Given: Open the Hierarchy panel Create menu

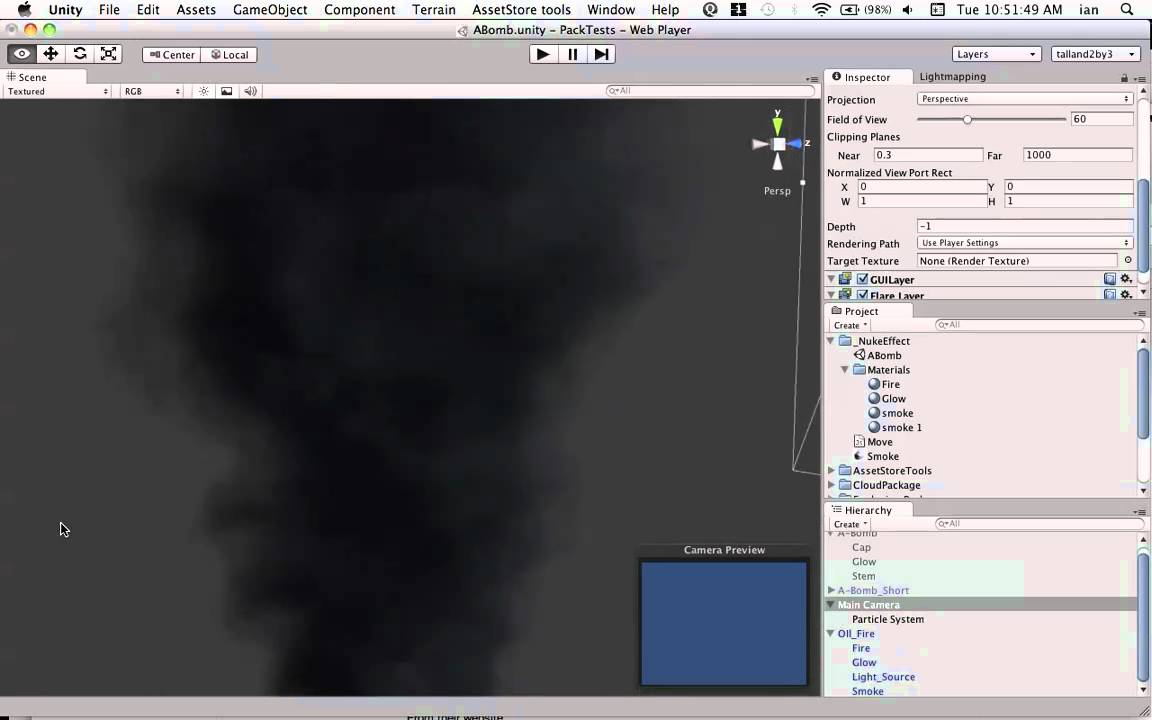Looking at the screenshot, I should 850,525.
